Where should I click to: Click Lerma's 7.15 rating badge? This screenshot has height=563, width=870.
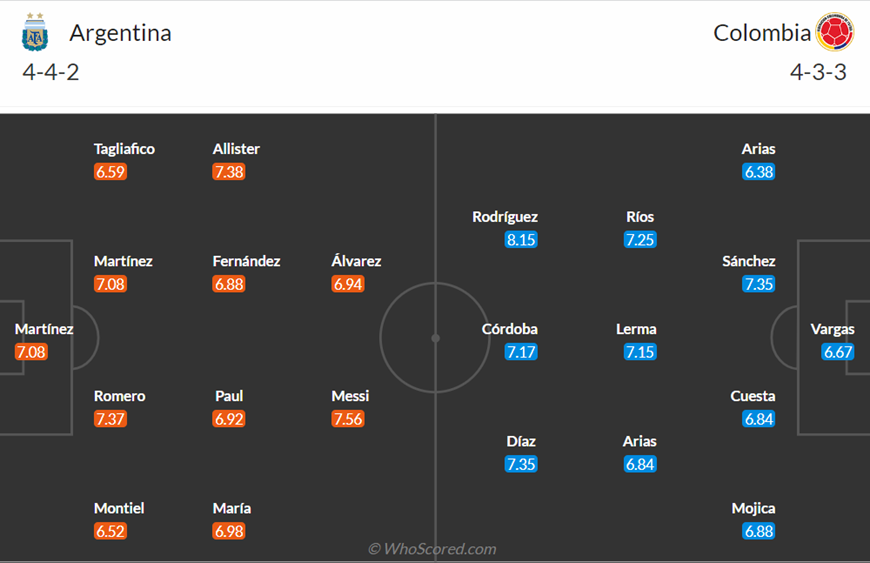click(x=640, y=352)
